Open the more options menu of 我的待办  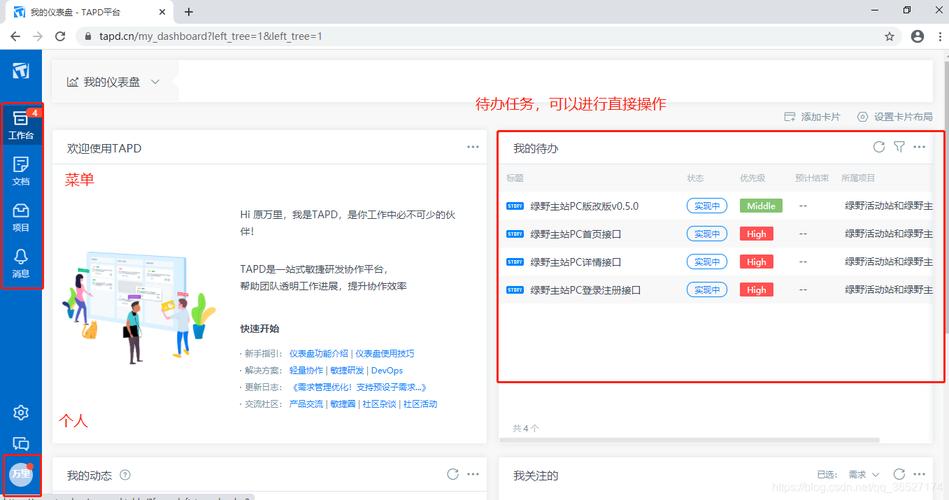pos(919,147)
